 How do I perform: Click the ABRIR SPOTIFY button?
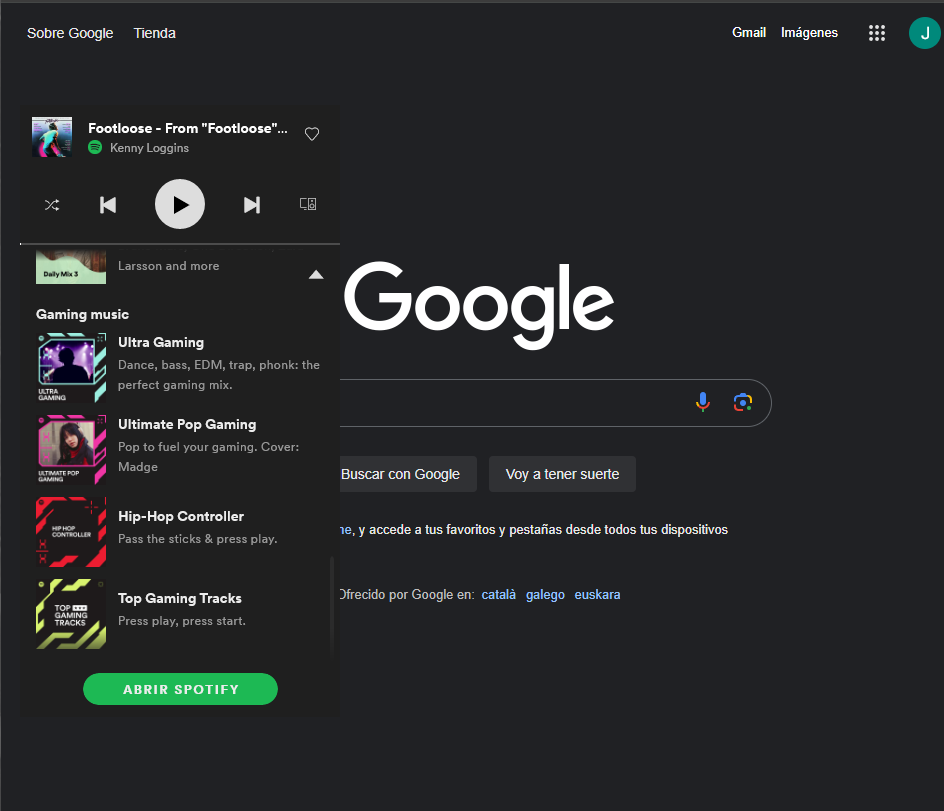[x=180, y=689]
